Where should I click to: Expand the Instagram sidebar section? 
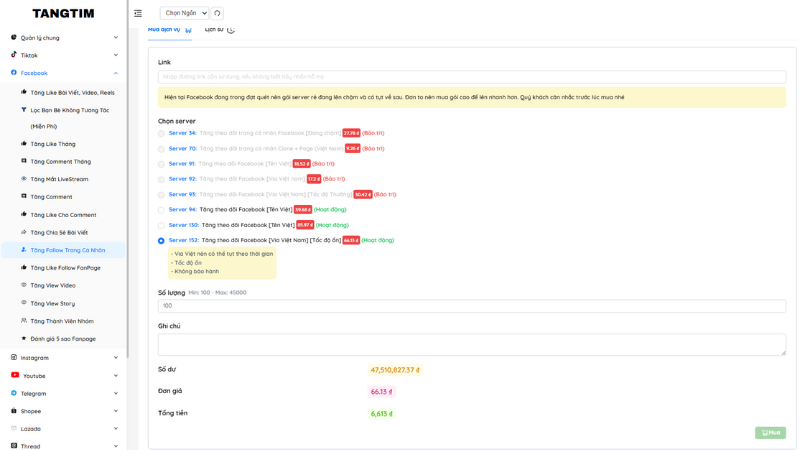point(63,358)
